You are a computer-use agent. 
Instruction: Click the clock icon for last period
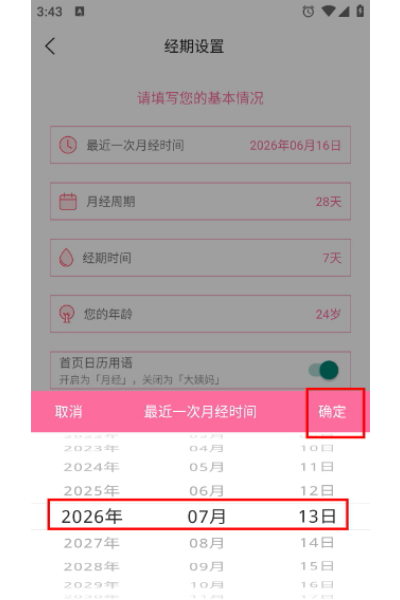(68, 145)
